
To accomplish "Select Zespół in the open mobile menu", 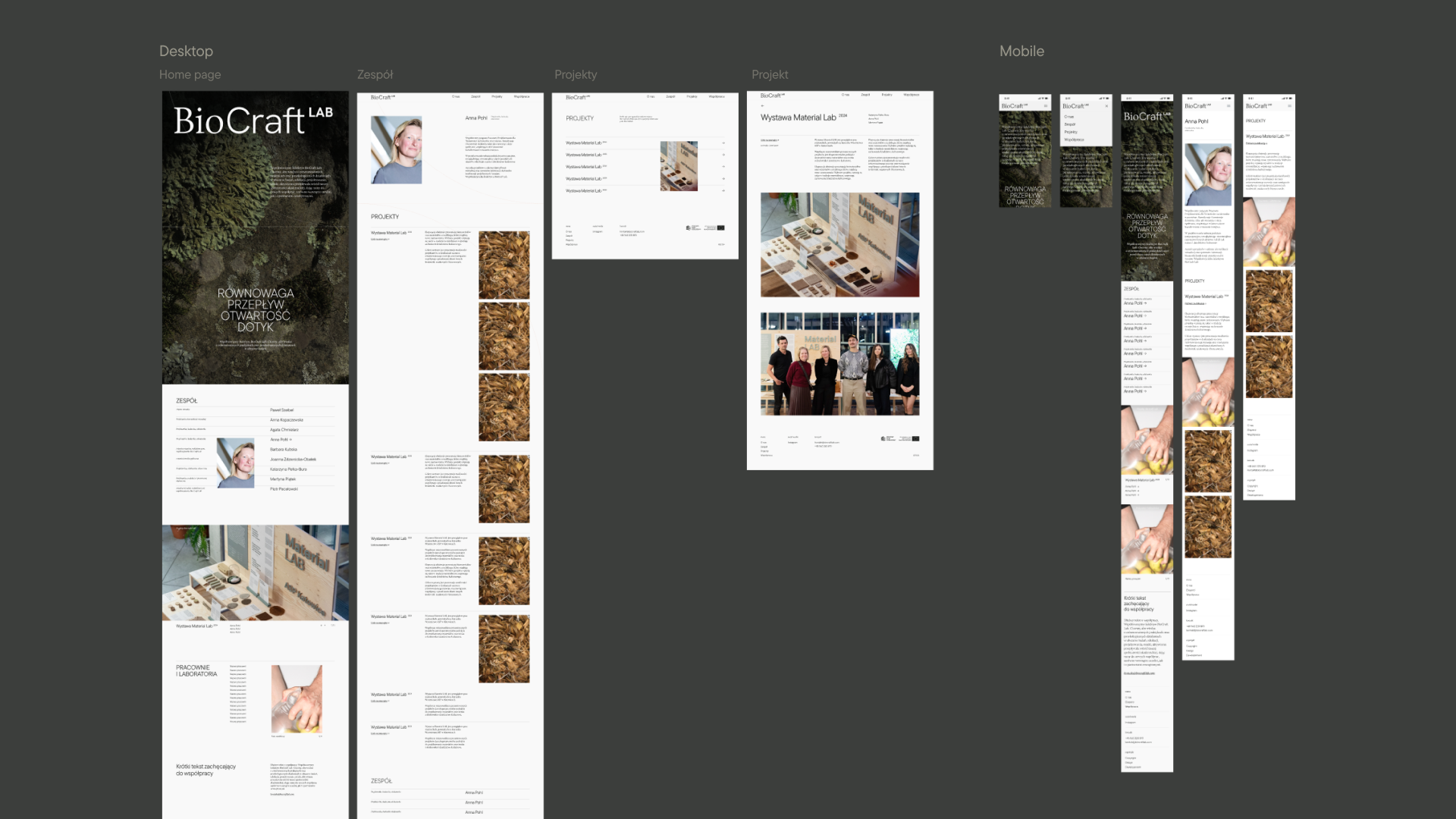I will pos(1070,124).
